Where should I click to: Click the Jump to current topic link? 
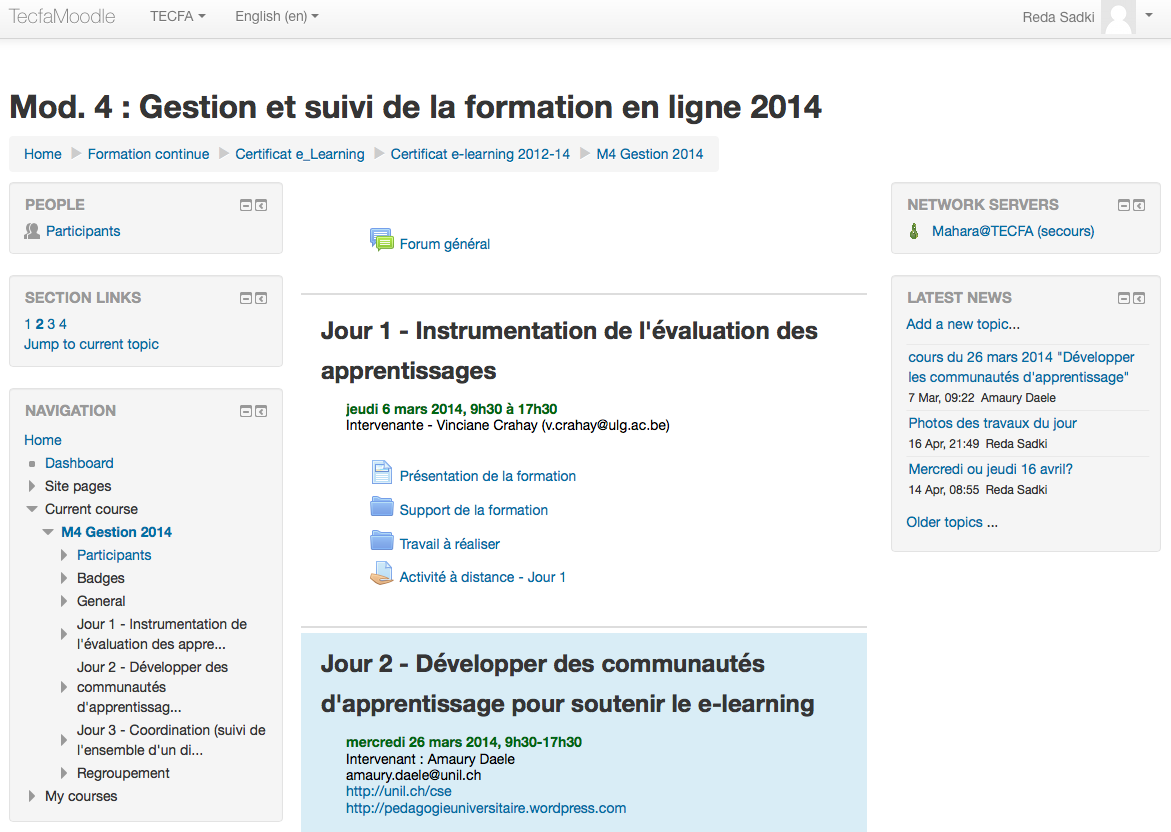(91, 344)
